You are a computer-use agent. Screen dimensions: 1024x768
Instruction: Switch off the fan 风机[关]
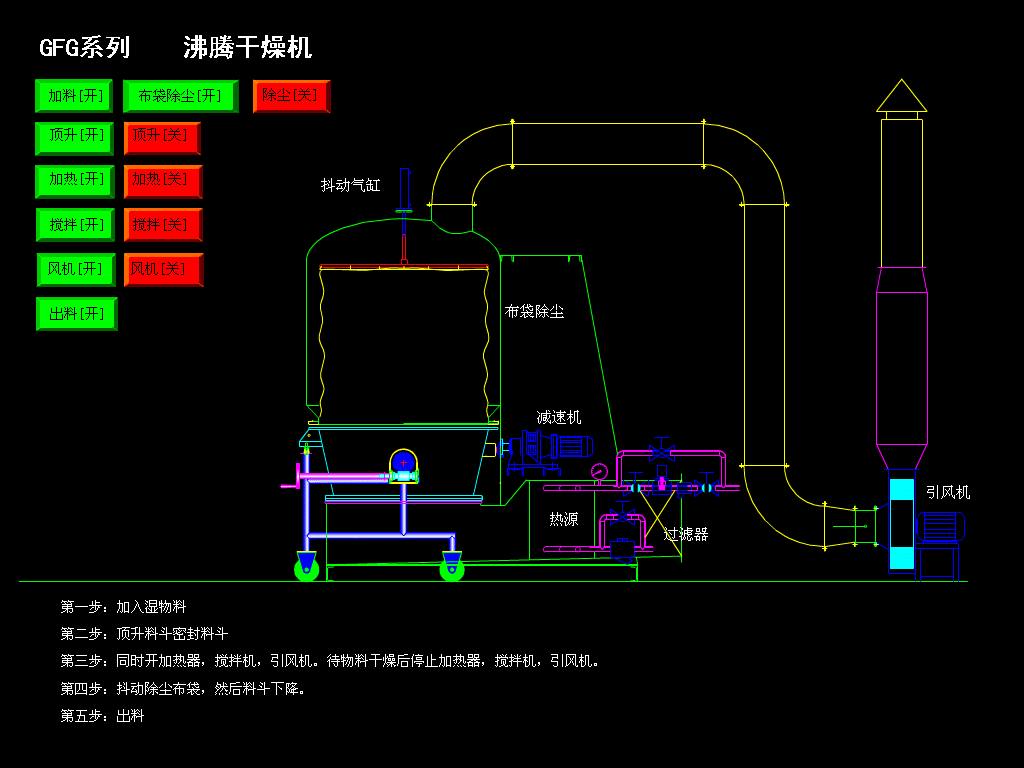point(163,269)
